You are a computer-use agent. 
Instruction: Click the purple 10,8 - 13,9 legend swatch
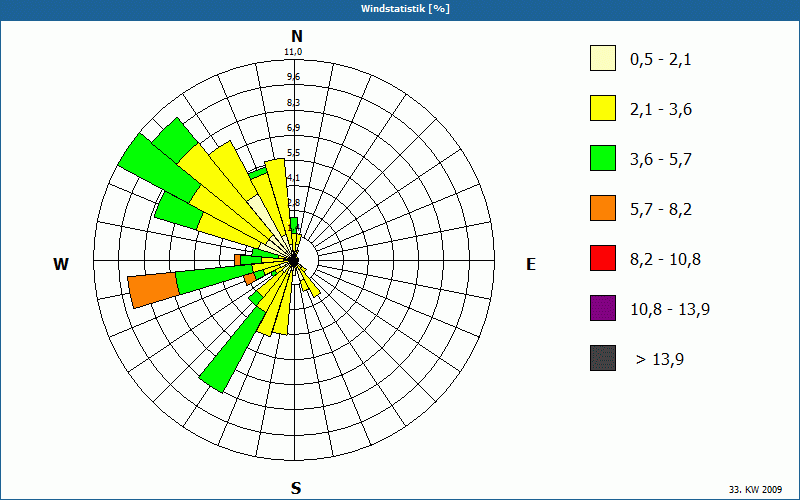603,308
